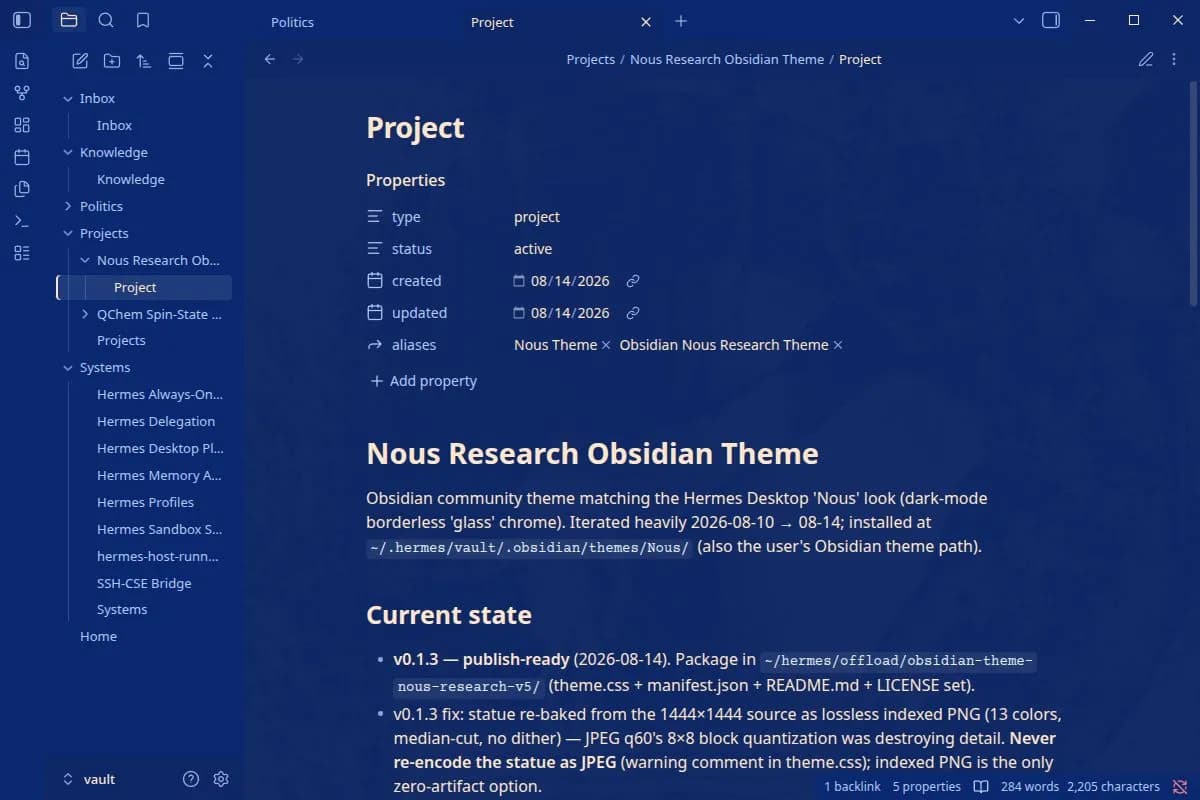Image resolution: width=1200 pixels, height=800 pixels.
Task: Collapse the Projects folder
Action: (x=68, y=233)
